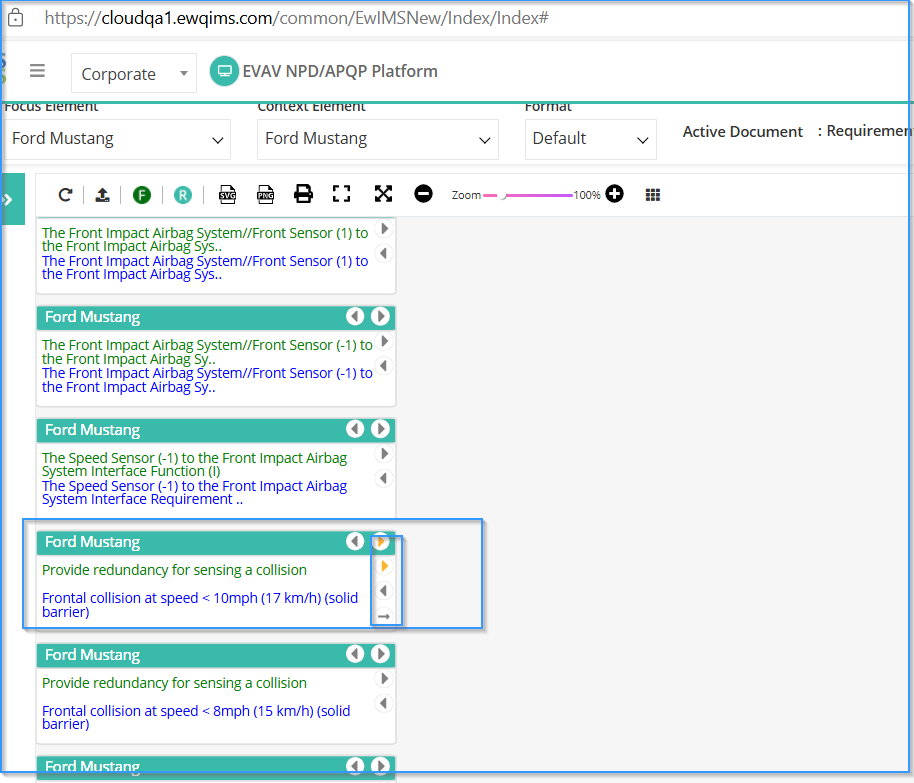Click 'Provide redundancy' text above 8mph requirement
914x783 pixels.
pyautogui.click(x=174, y=683)
